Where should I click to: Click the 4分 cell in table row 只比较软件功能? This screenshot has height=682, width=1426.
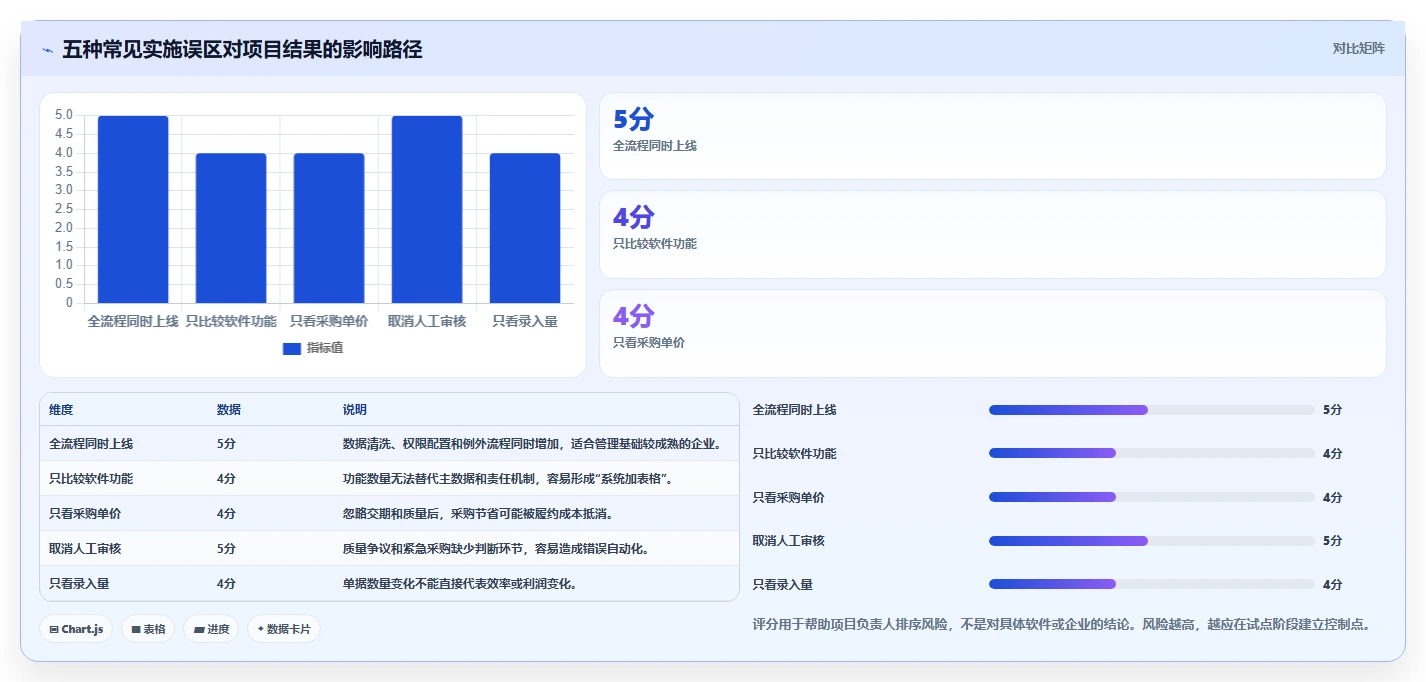point(226,479)
